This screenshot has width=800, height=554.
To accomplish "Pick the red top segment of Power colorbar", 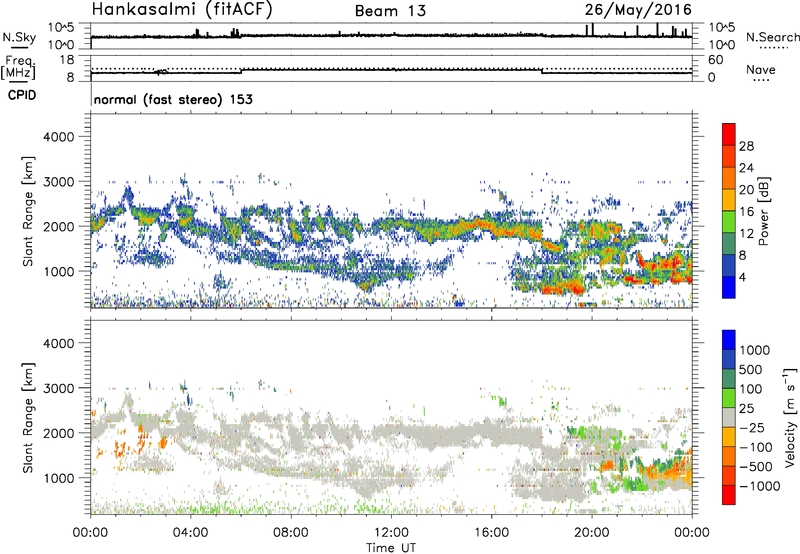I will point(729,135).
